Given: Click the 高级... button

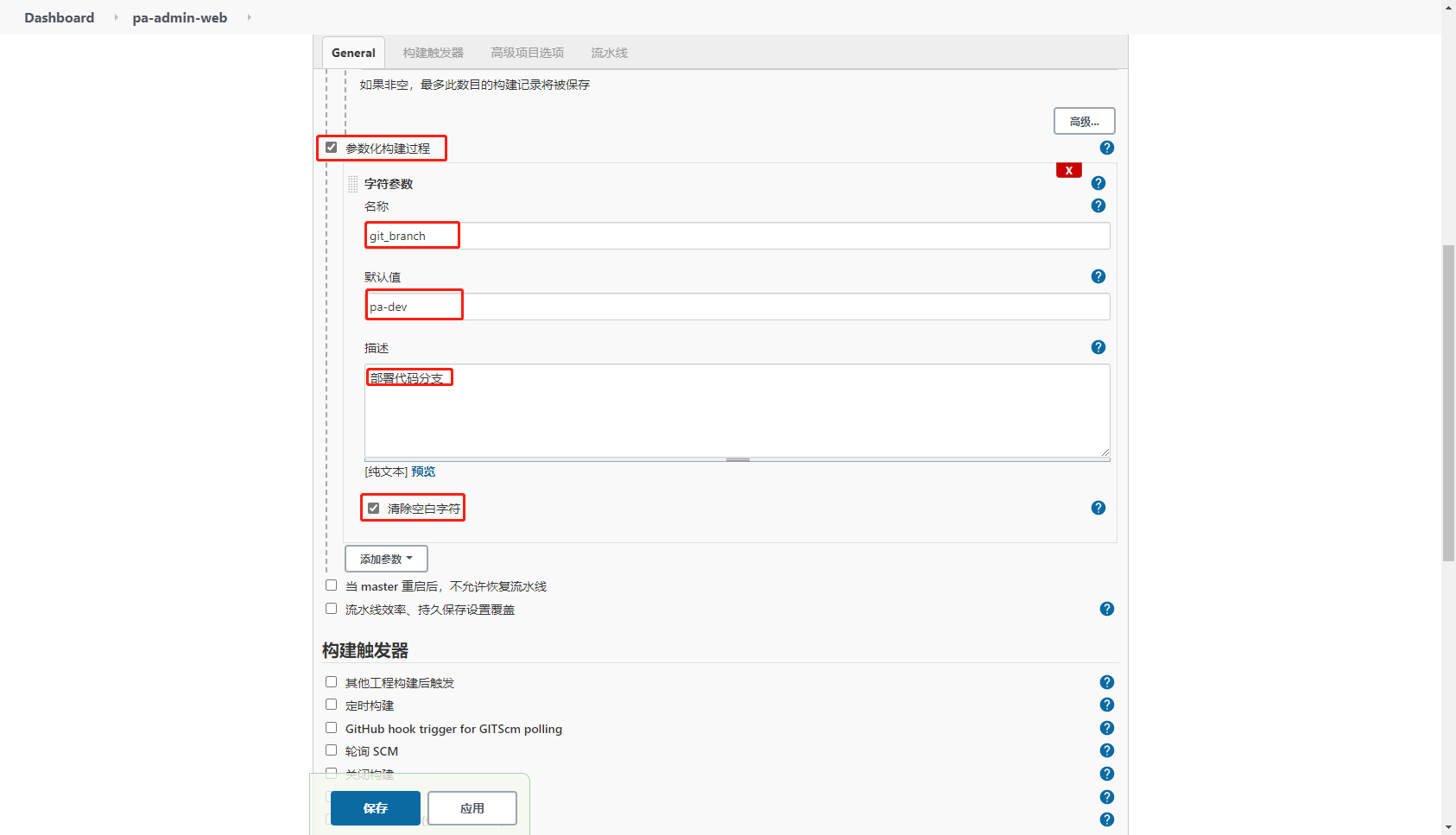Looking at the screenshot, I should pos(1084,121).
